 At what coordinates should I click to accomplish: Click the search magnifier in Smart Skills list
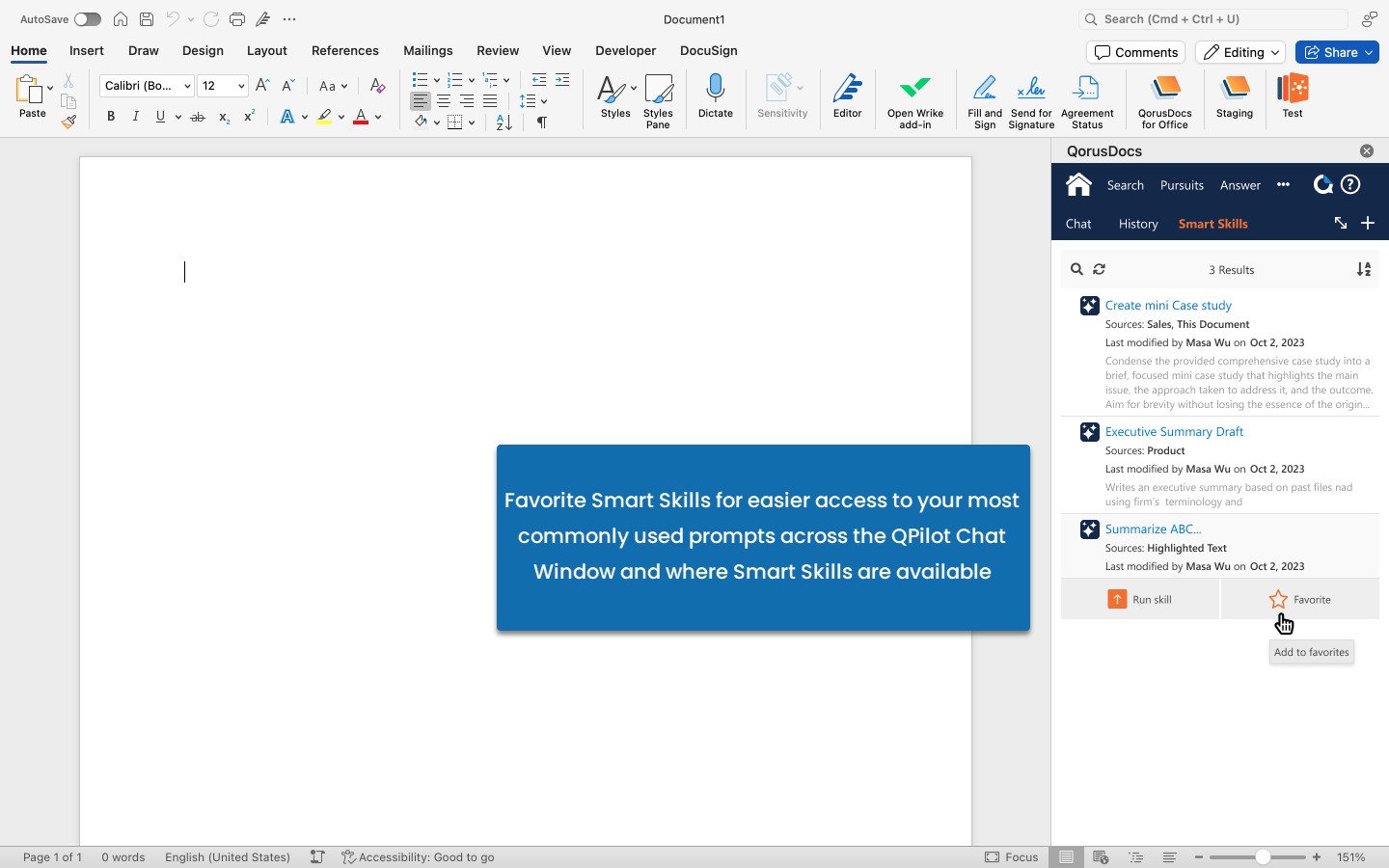[1076, 269]
